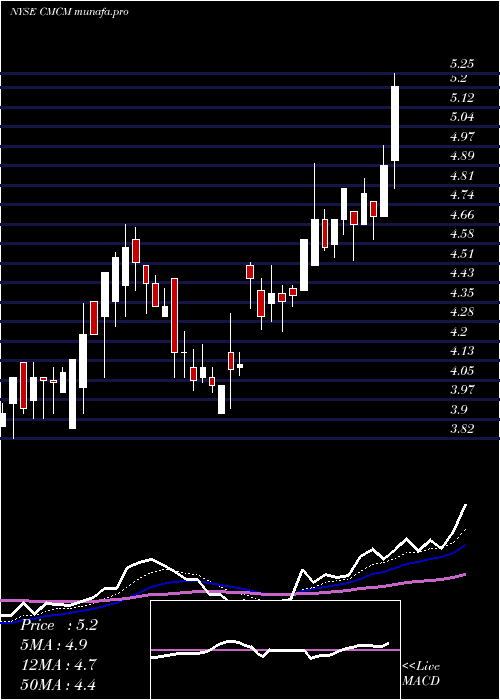Click the 4.81 price axis label
The image size is (500, 700).
[462, 175]
